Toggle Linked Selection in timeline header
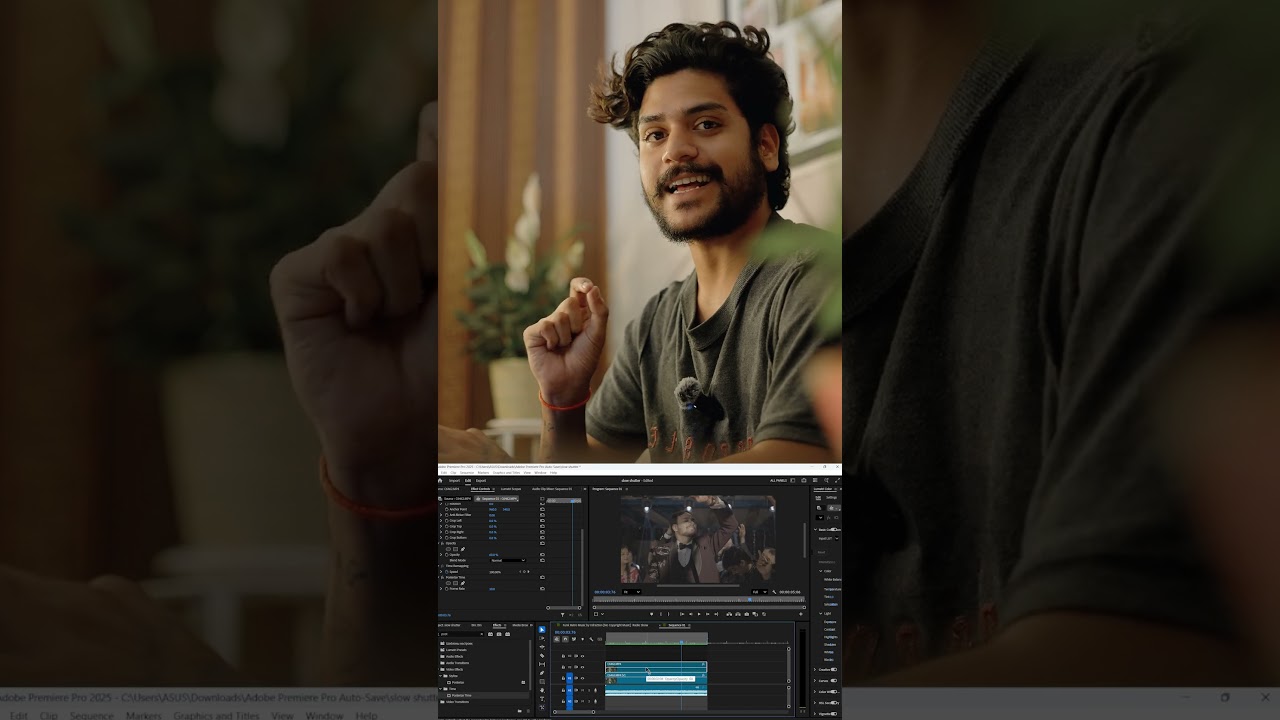This screenshot has height=720, width=1280. tap(574, 639)
